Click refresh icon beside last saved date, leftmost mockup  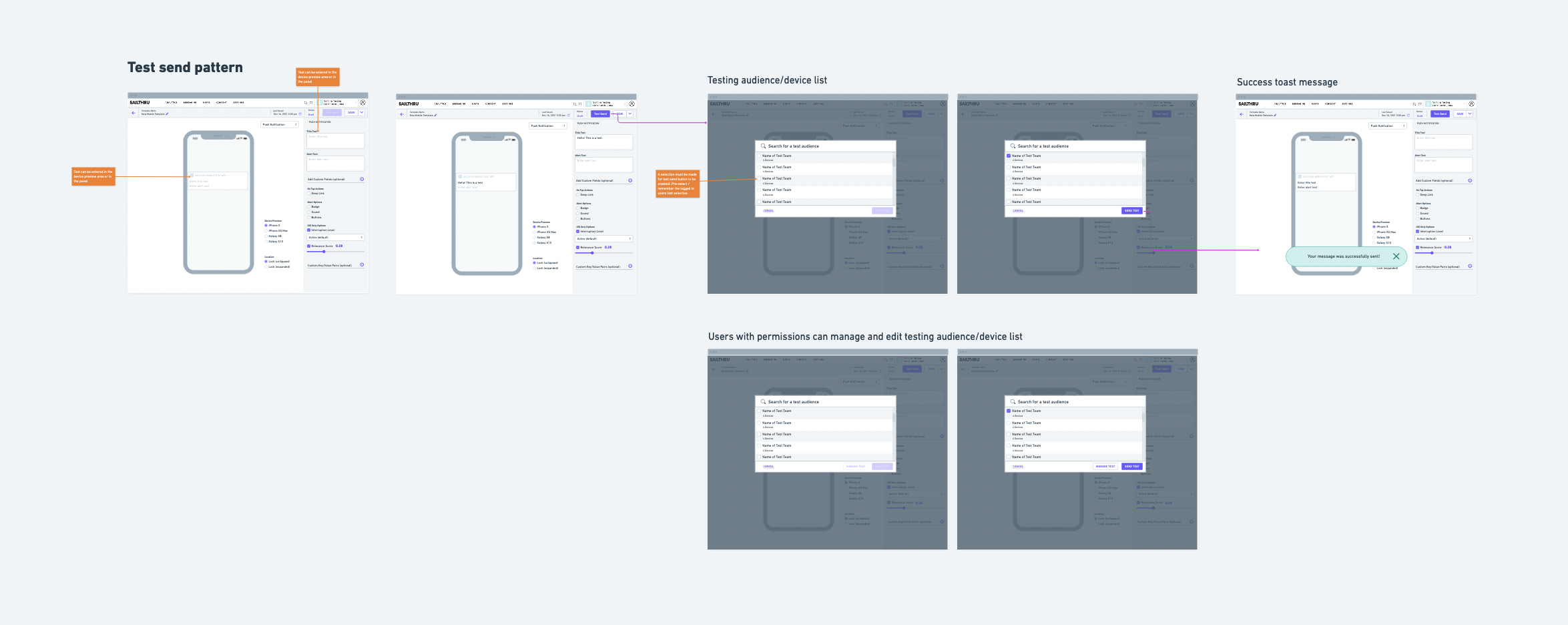[300, 114]
